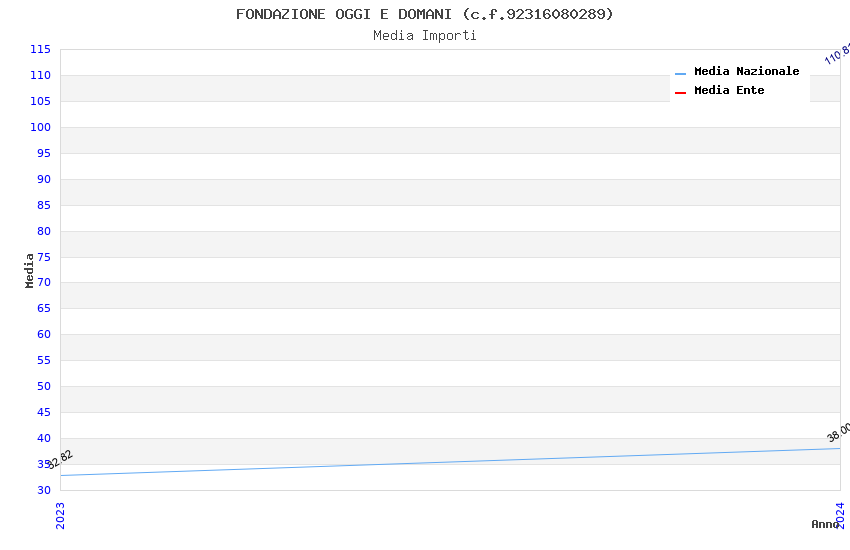Click the 85 y-axis tick label
850x550 pixels.
coord(44,205)
